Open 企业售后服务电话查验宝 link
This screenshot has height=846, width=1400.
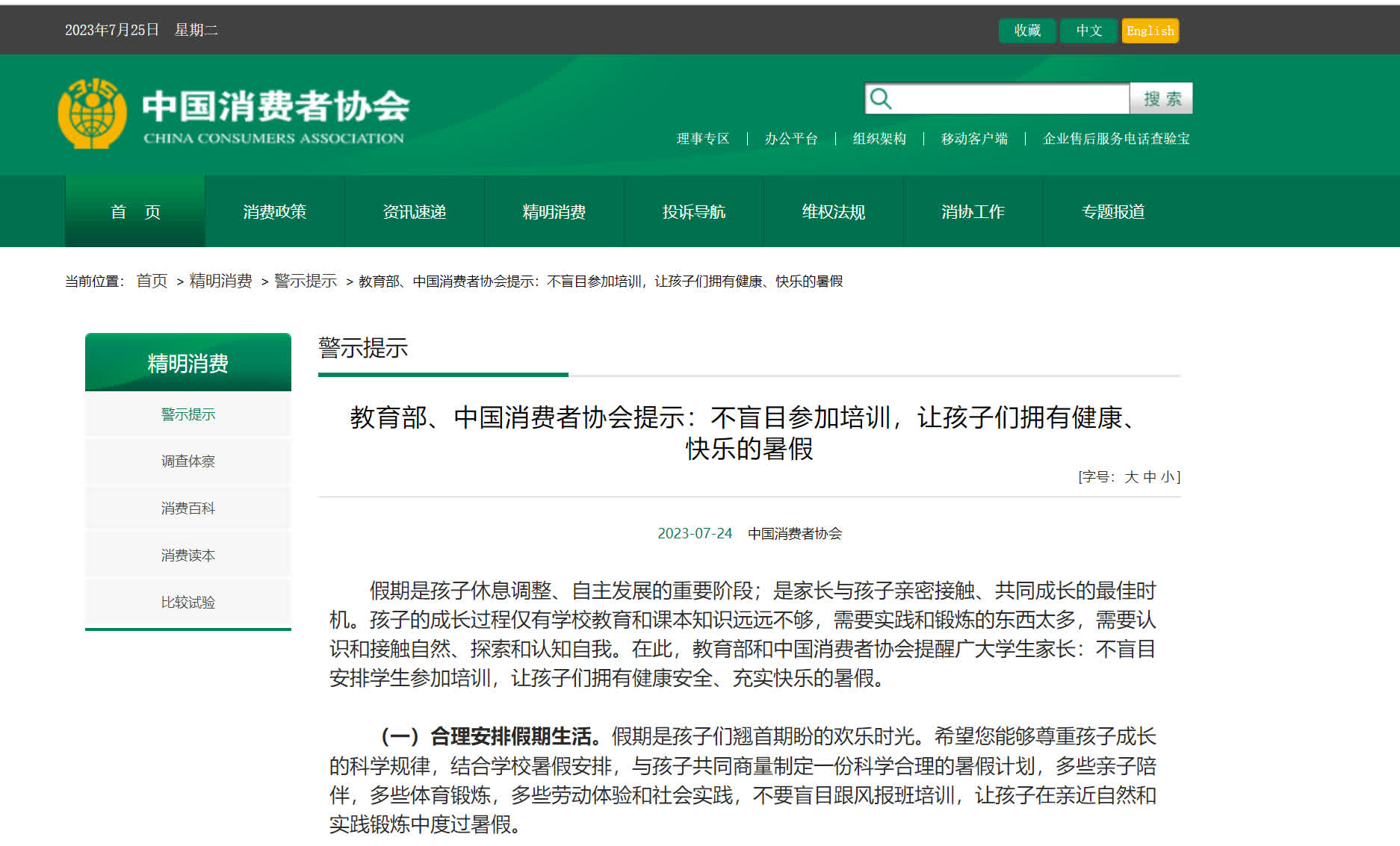tap(1116, 139)
